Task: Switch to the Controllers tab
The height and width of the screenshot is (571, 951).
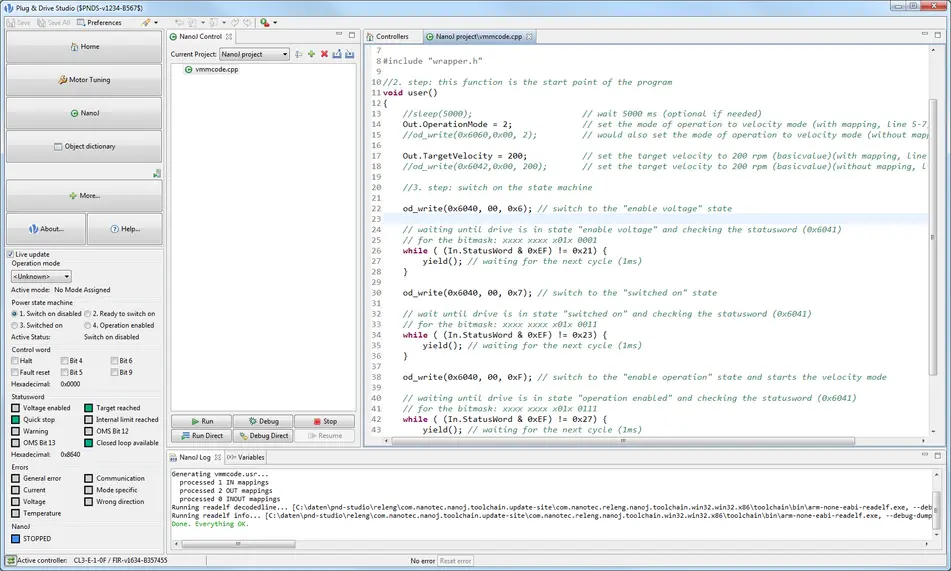Action: pyautogui.click(x=391, y=36)
